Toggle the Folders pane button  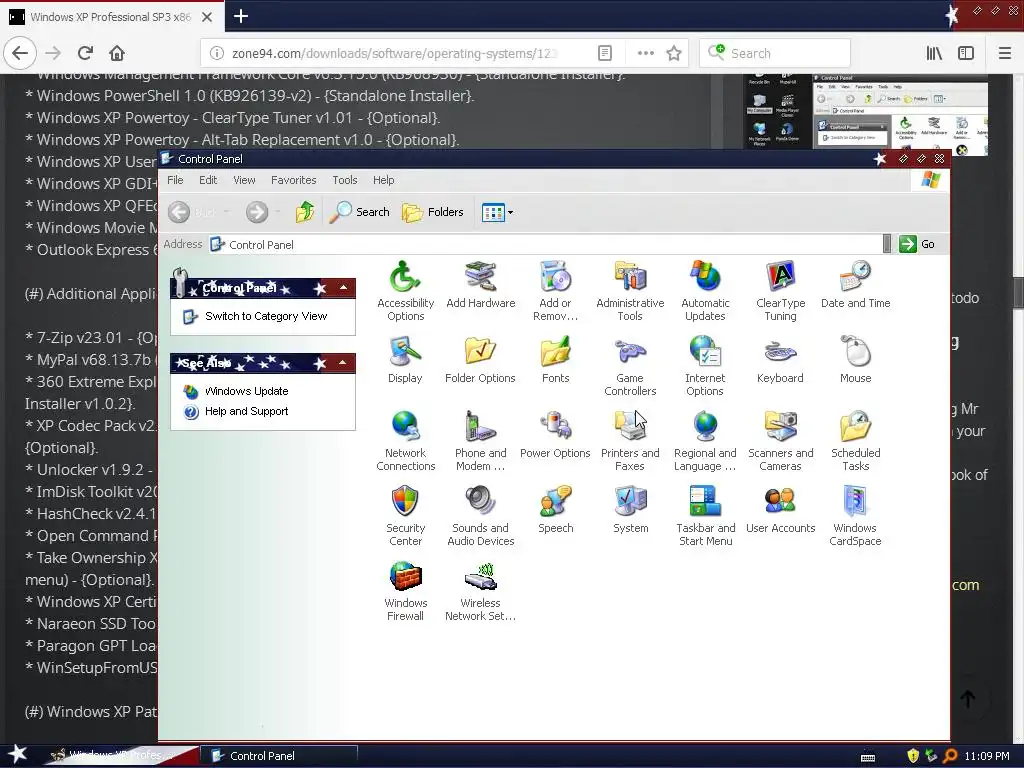point(433,212)
